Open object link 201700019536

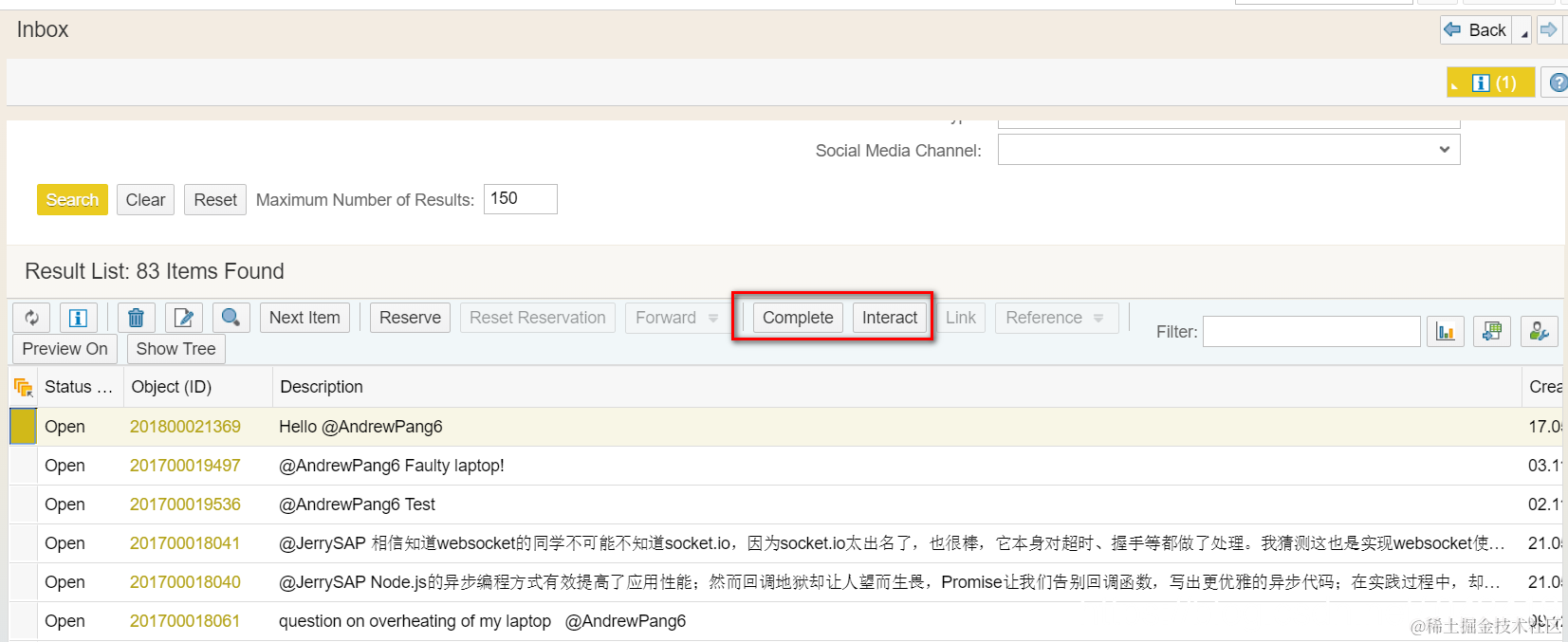pyautogui.click(x=185, y=504)
